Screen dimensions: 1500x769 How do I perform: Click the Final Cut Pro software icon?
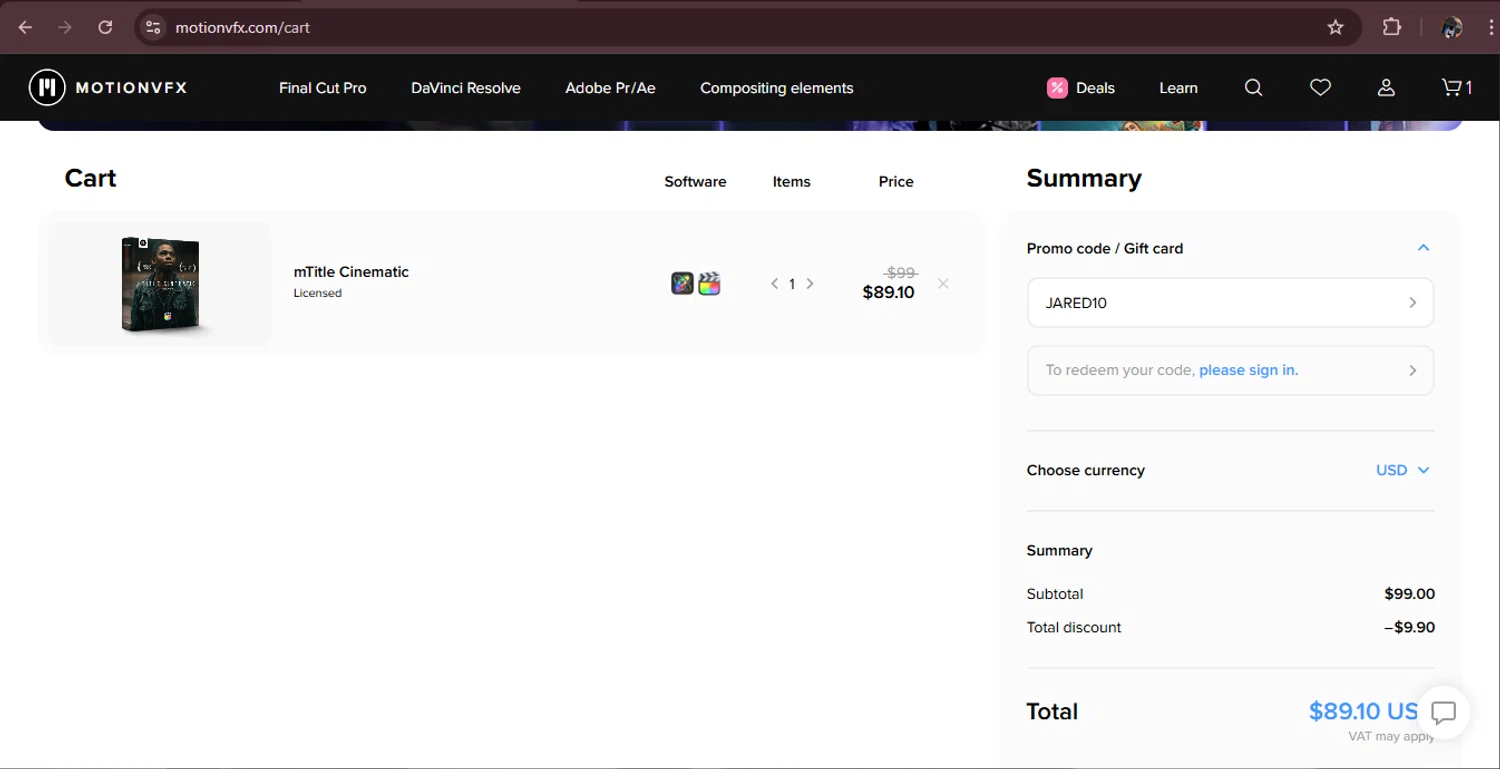pyautogui.click(x=709, y=284)
